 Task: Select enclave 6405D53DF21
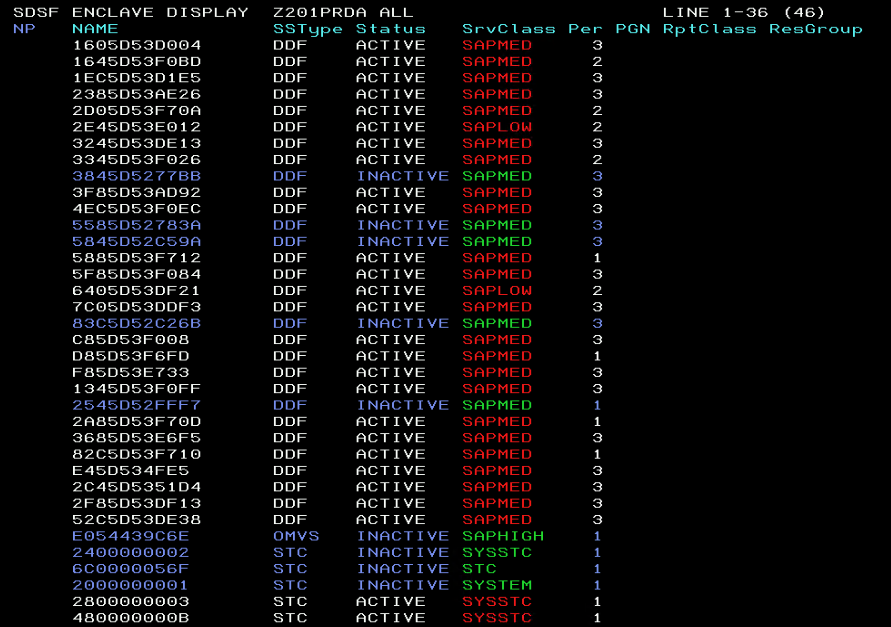(137, 290)
